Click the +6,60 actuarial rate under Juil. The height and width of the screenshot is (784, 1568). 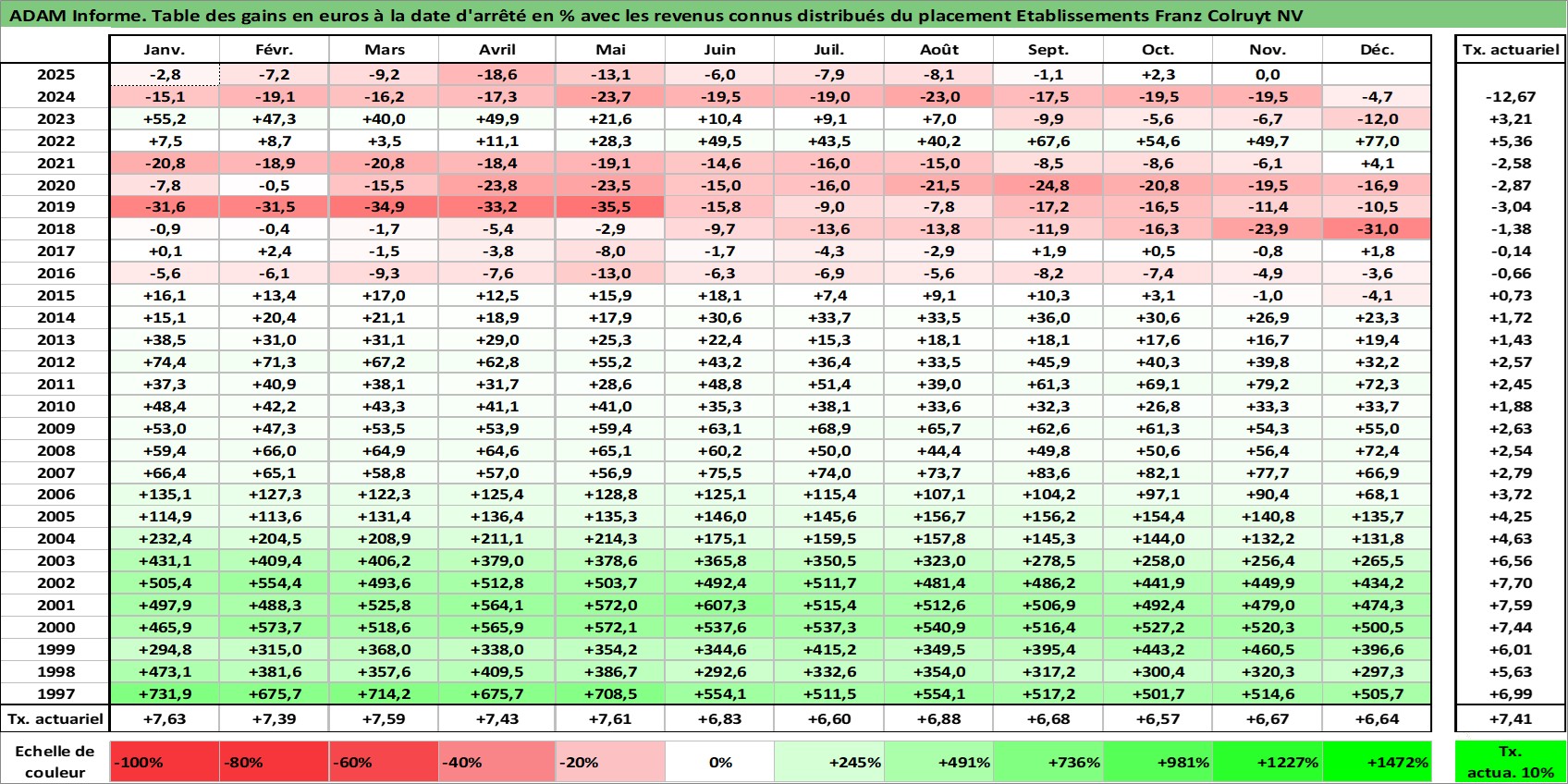click(x=829, y=719)
